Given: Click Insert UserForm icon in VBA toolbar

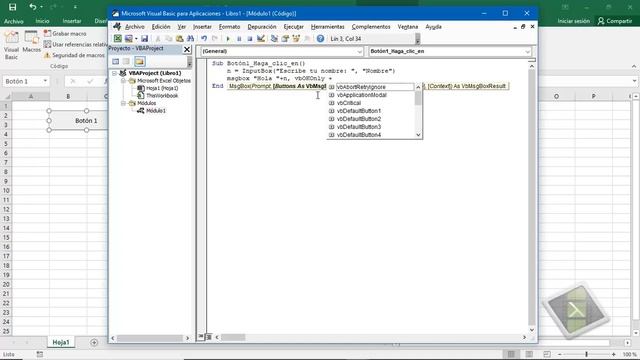Looking at the screenshot, I should [129, 38].
